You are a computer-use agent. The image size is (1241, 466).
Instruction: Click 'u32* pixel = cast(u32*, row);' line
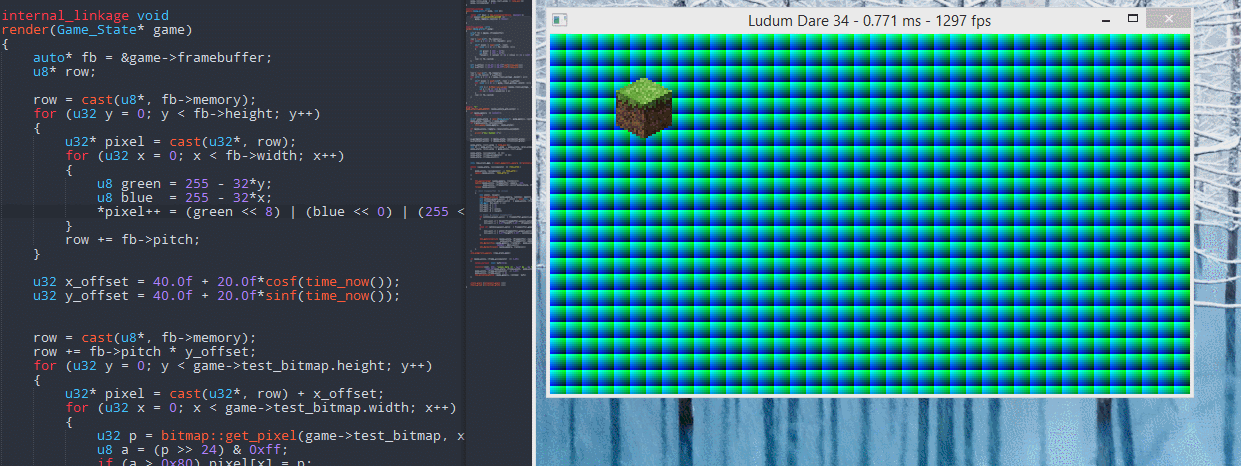(180, 142)
